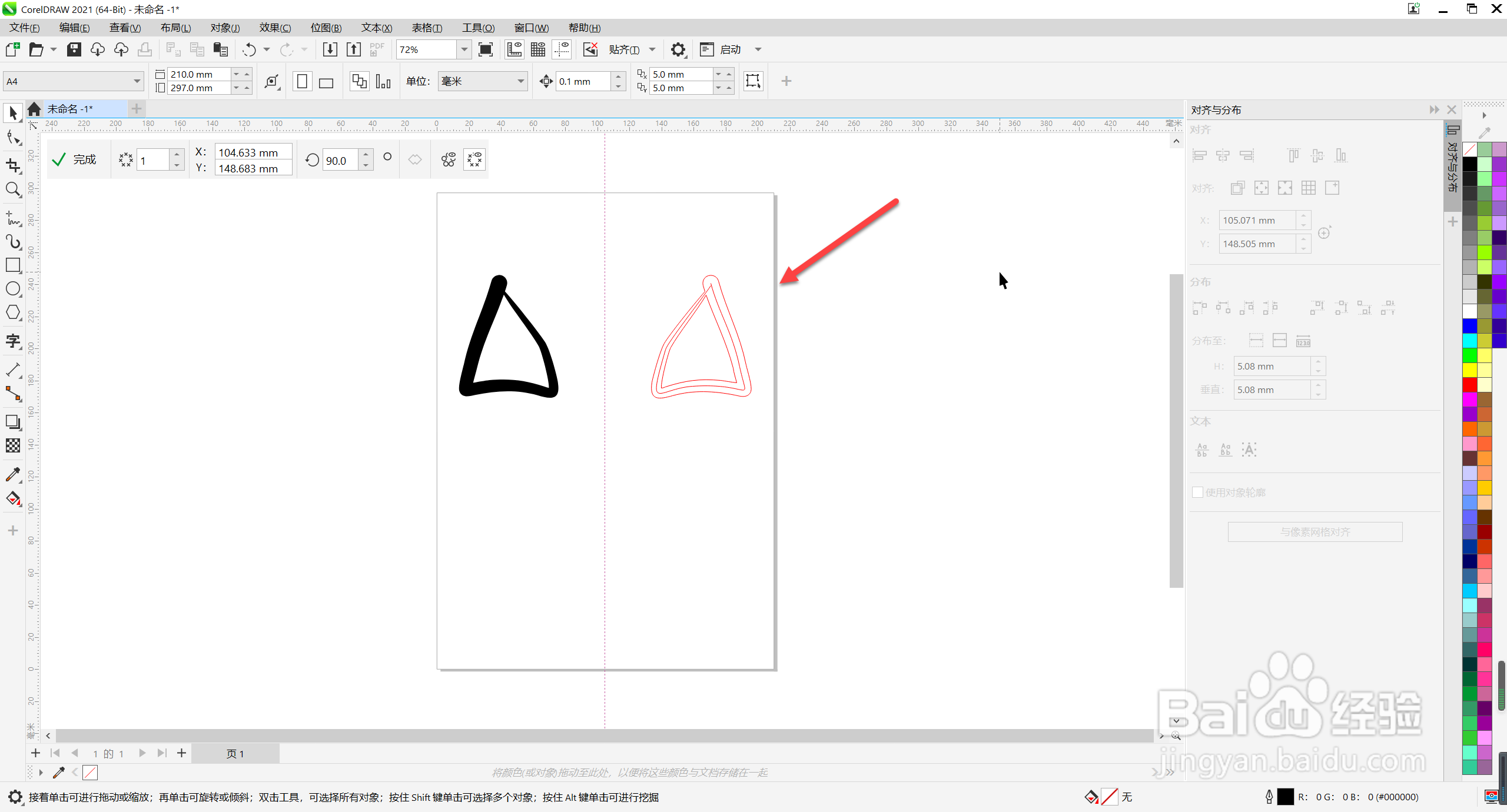Click the Undo arrow icon
The height and width of the screenshot is (812, 1507).
click(250, 49)
